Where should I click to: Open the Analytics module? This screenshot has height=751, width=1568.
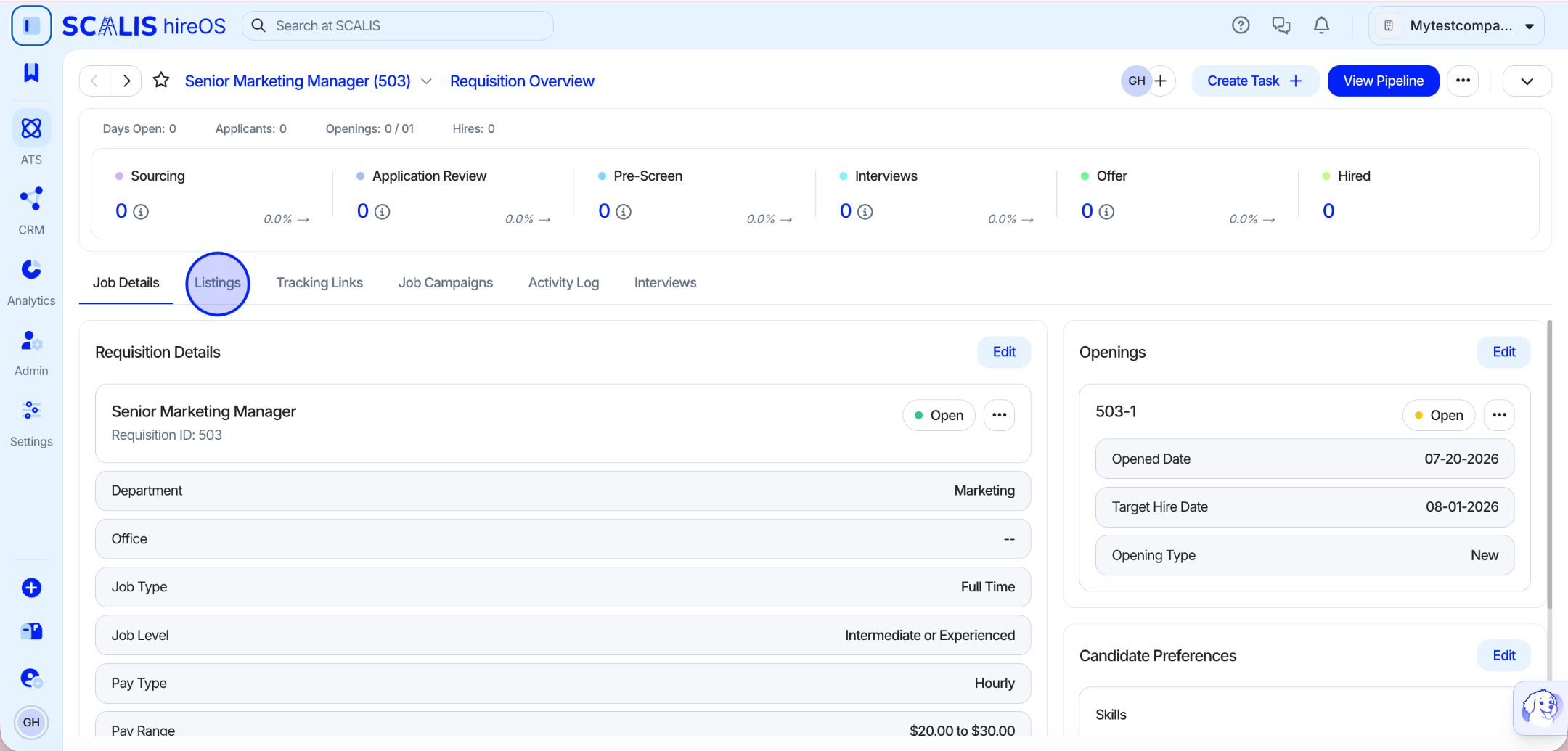31,282
